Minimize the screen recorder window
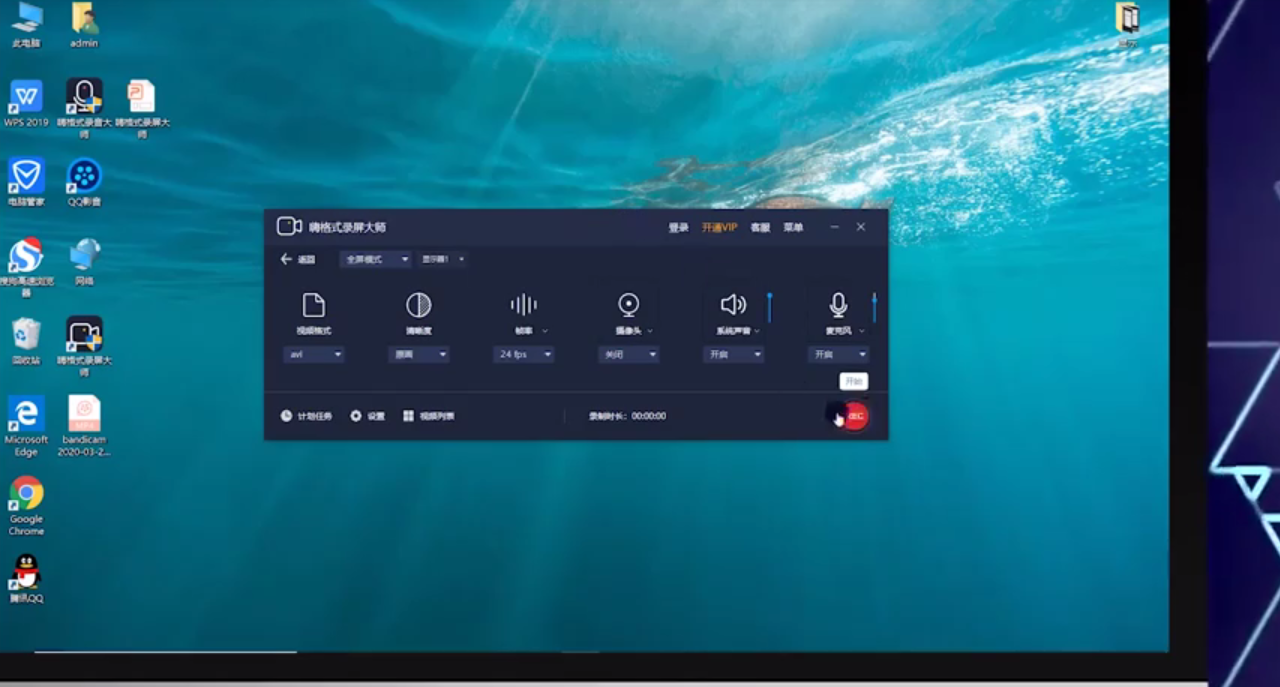 [835, 227]
